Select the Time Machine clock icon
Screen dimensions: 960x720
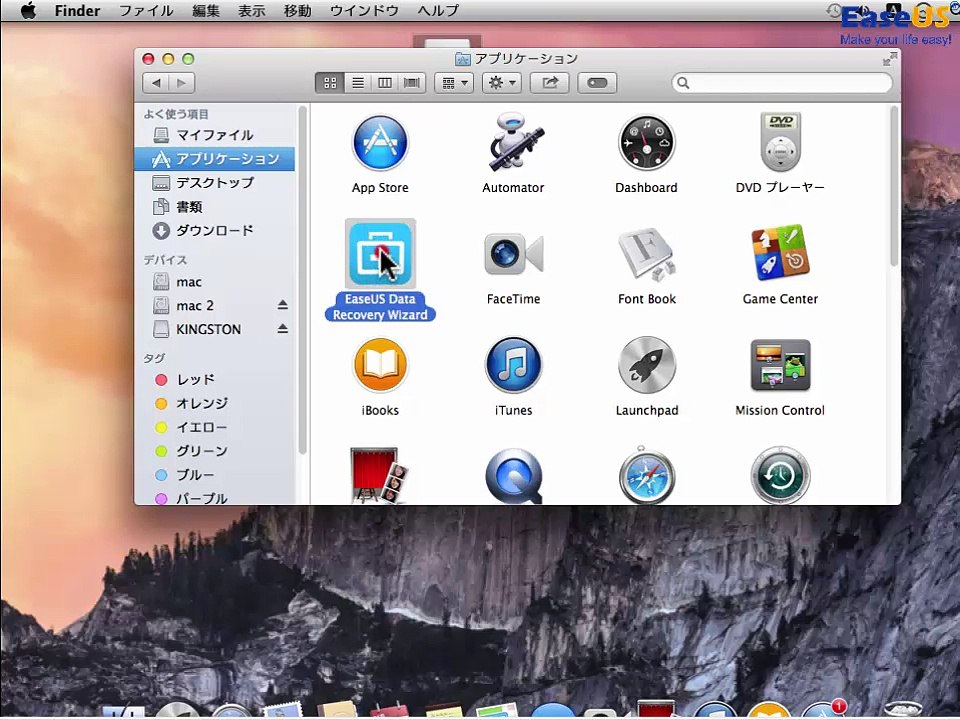[x=780, y=476]
